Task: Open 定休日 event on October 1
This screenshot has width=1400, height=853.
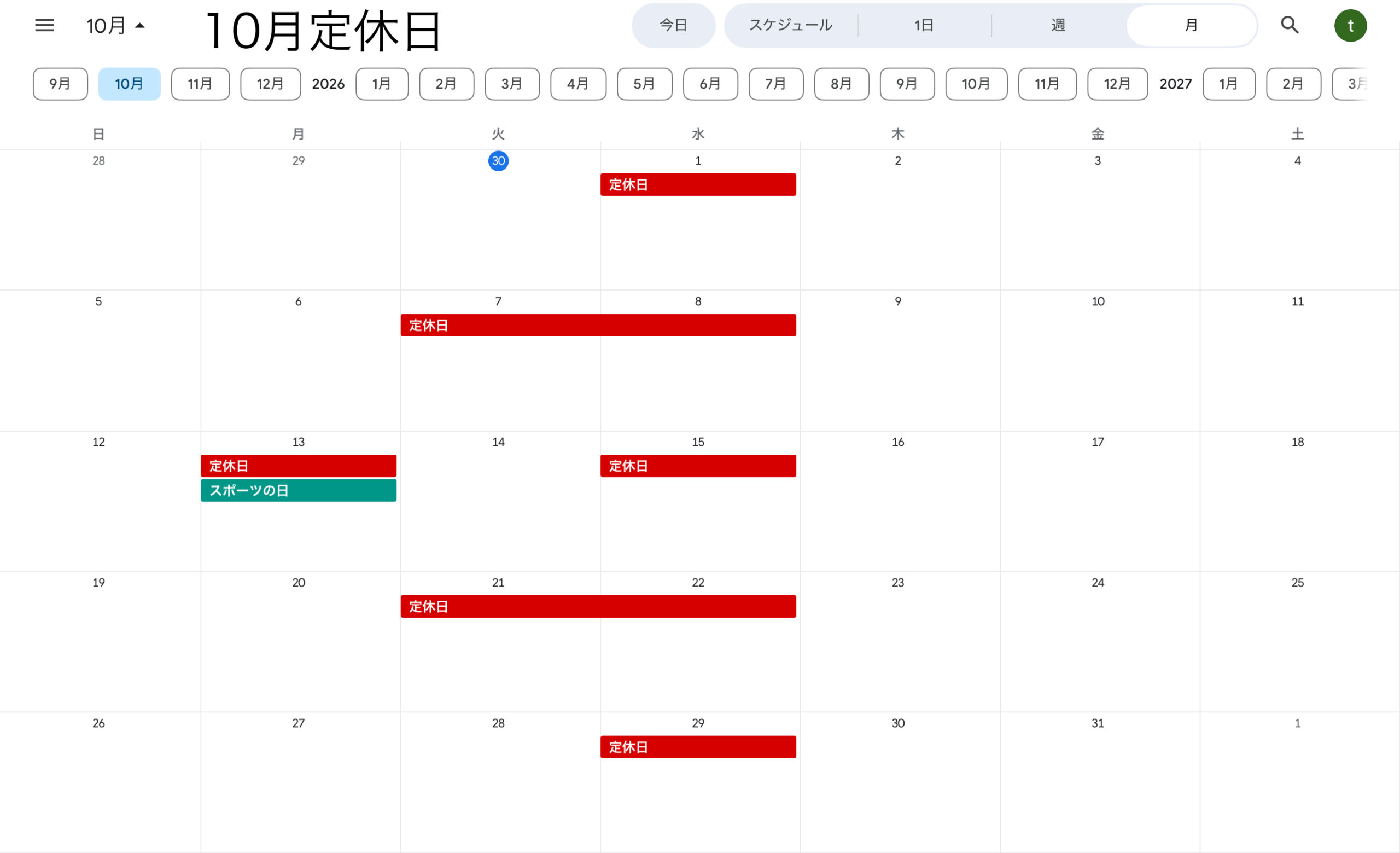Action: point(698,185)
